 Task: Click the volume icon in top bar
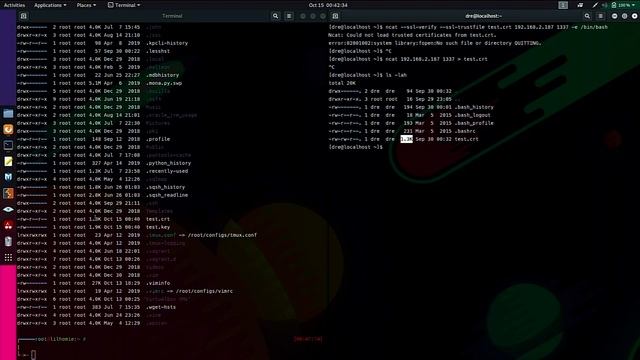coord(605,5)
